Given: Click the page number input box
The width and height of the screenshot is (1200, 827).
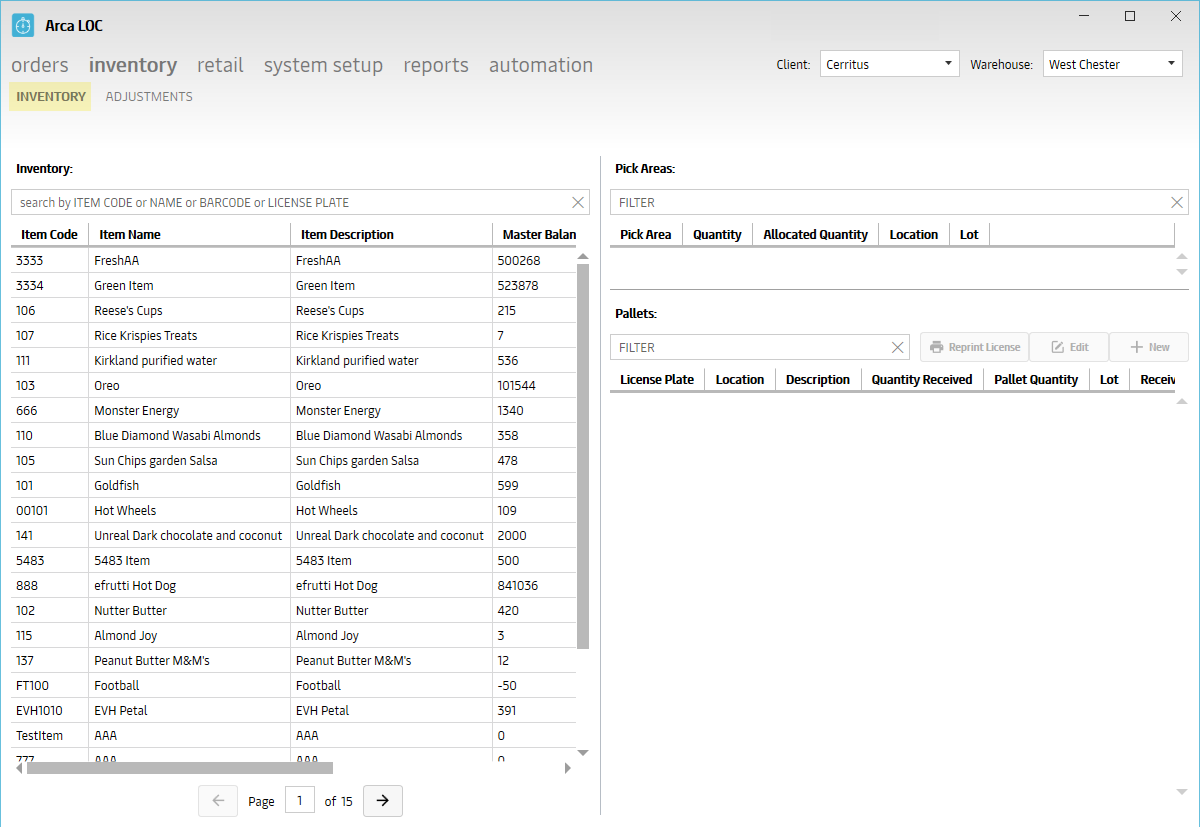Looking at the screenshot, I should click(x=300, y=801).
